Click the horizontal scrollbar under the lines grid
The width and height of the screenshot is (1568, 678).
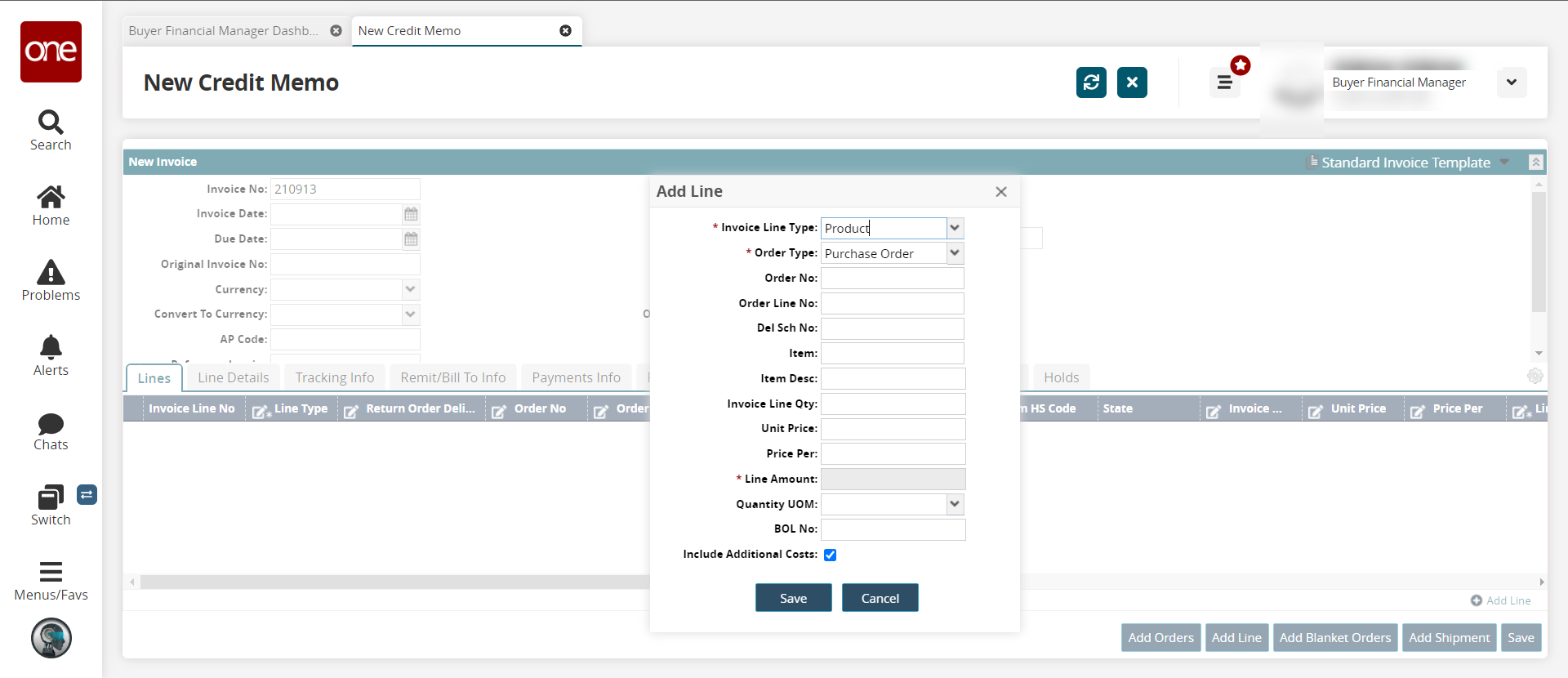tap(392, 582)
